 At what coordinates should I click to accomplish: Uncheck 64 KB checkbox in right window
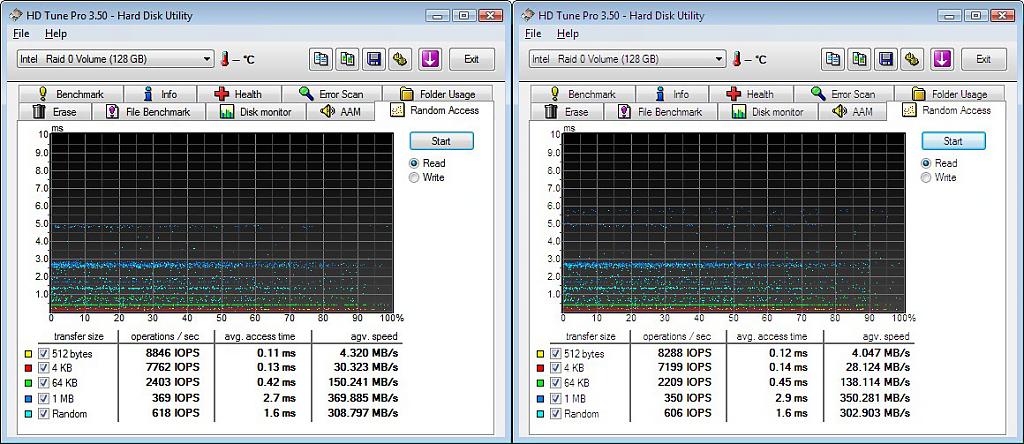tap(555, 383)
